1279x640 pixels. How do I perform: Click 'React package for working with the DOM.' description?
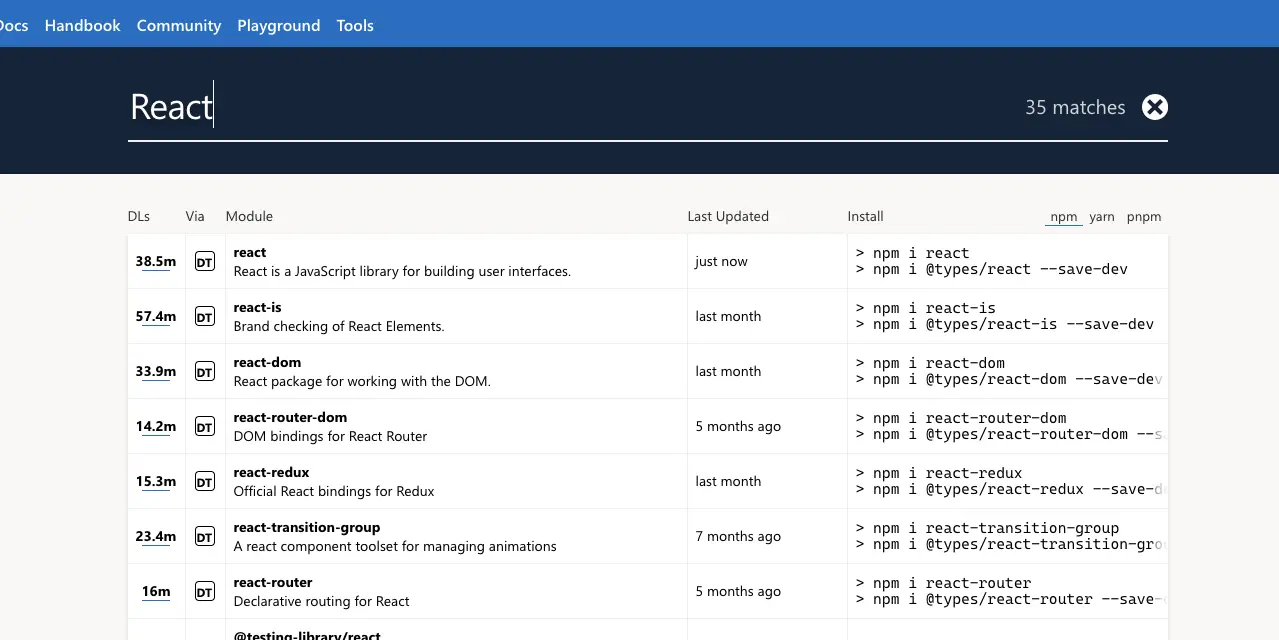(x=362, y=382)
